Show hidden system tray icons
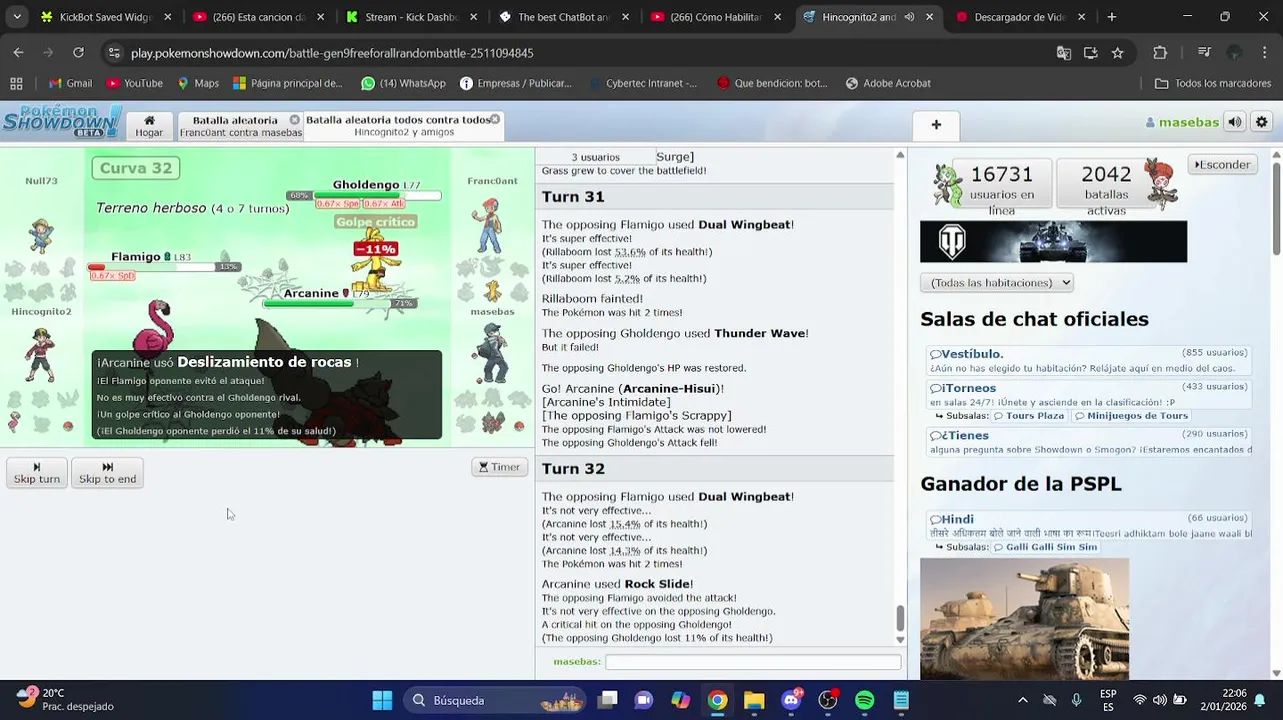This screenshot has height=720, width=1283. [1022, 700]
